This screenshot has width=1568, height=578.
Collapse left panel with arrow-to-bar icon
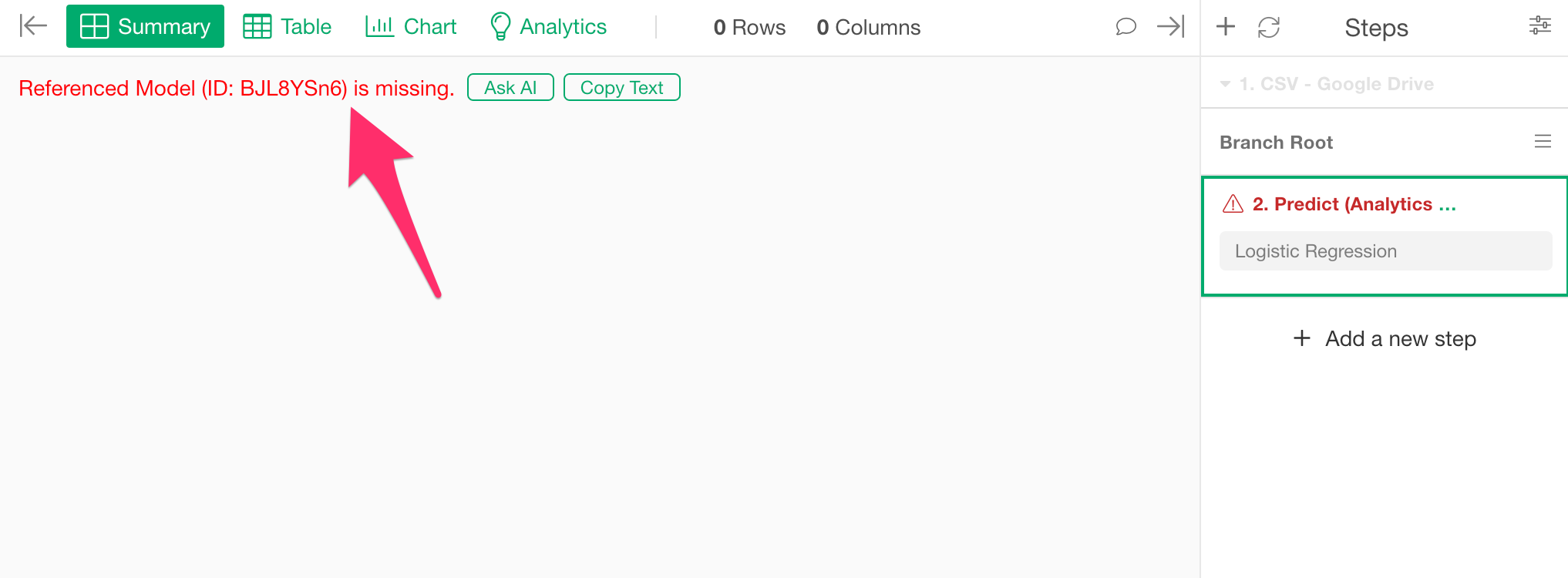point(33,26)
